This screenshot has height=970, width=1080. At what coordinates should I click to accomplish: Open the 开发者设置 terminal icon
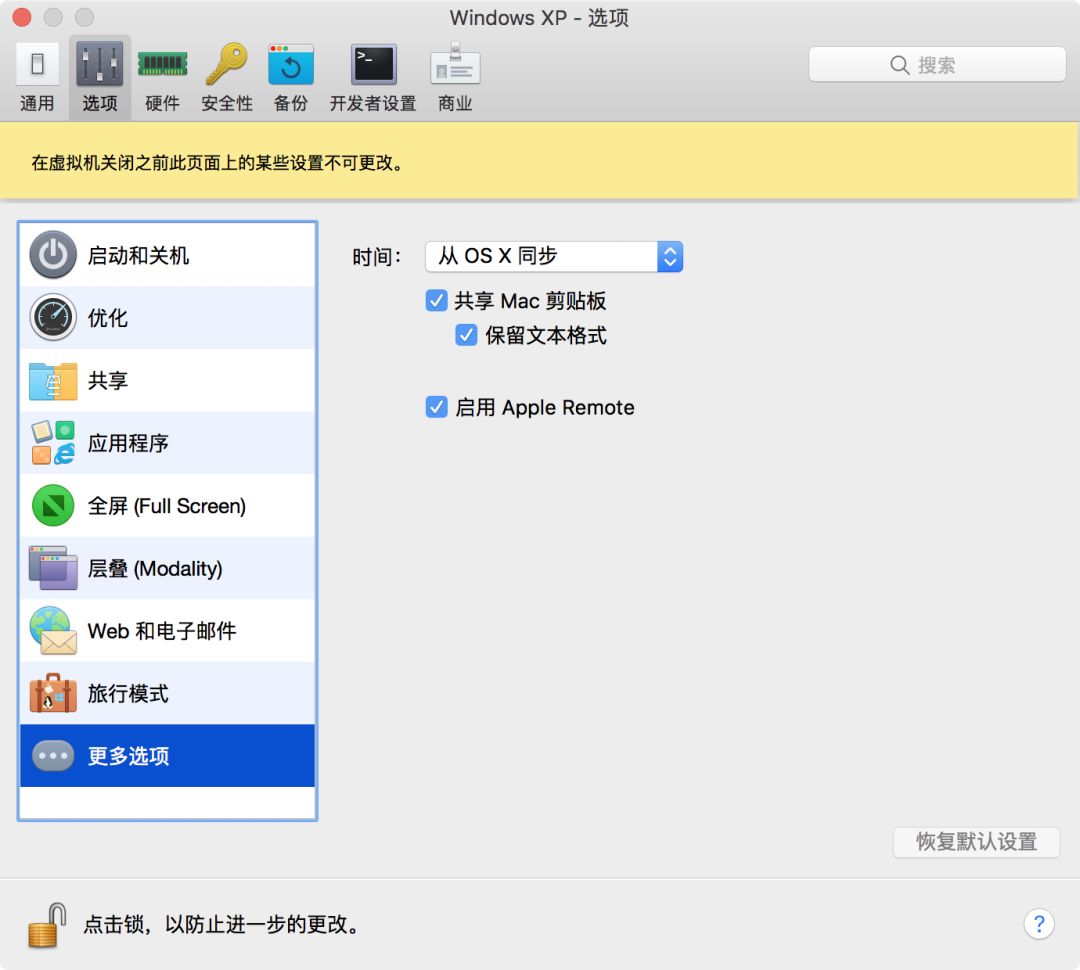click(373, 64)
